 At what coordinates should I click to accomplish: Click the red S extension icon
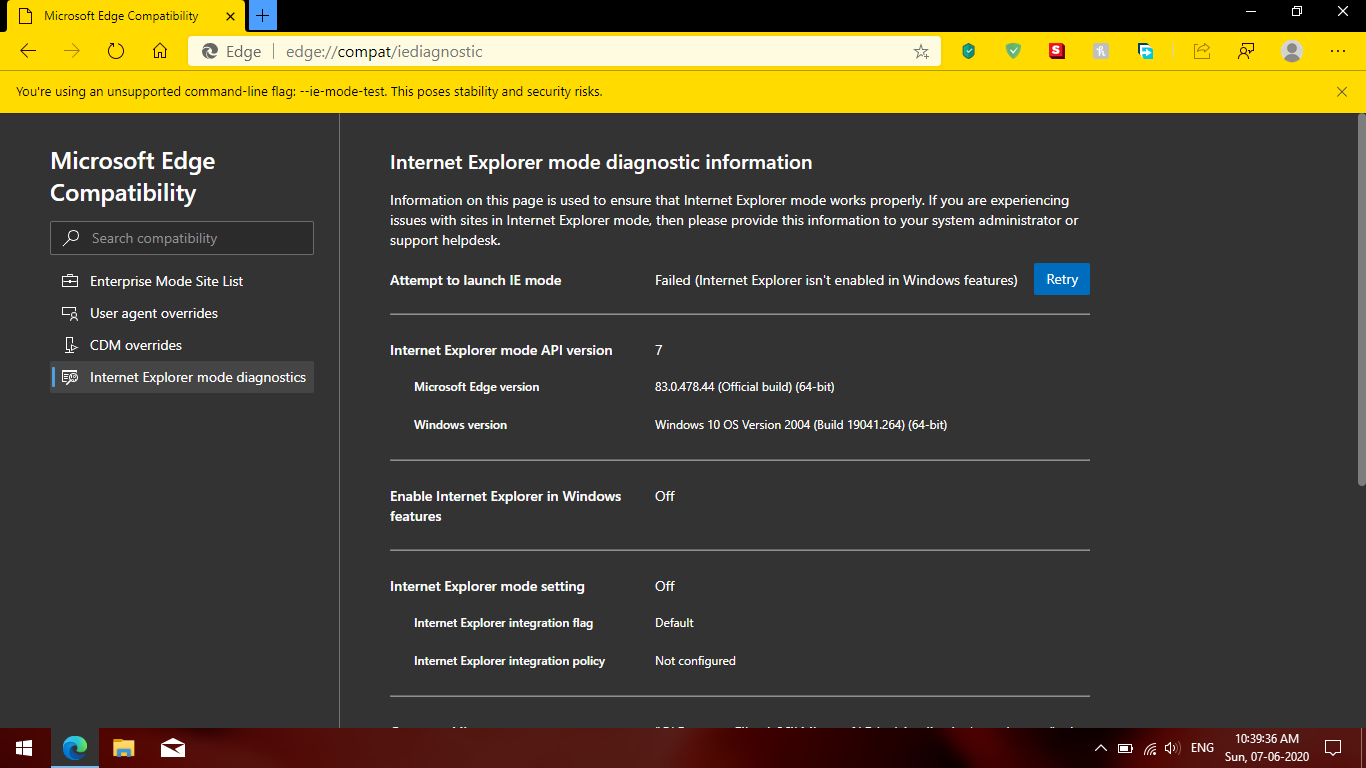tap(1057, 52)
